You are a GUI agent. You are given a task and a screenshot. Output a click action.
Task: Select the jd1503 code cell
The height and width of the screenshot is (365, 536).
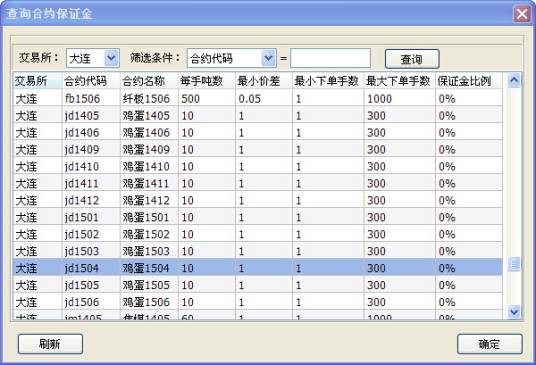91,251
